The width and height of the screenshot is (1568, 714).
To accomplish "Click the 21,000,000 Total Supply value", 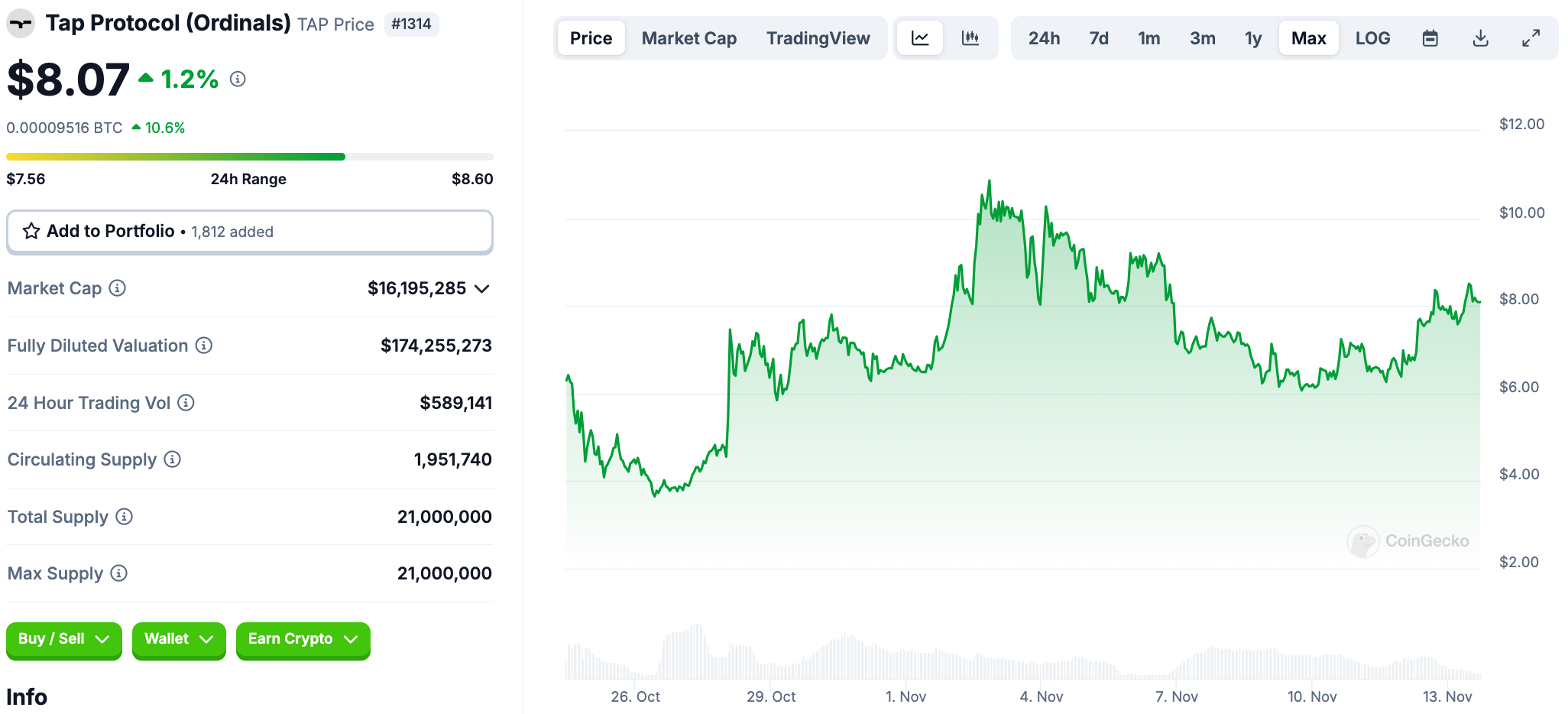I will tap(445, 517).
